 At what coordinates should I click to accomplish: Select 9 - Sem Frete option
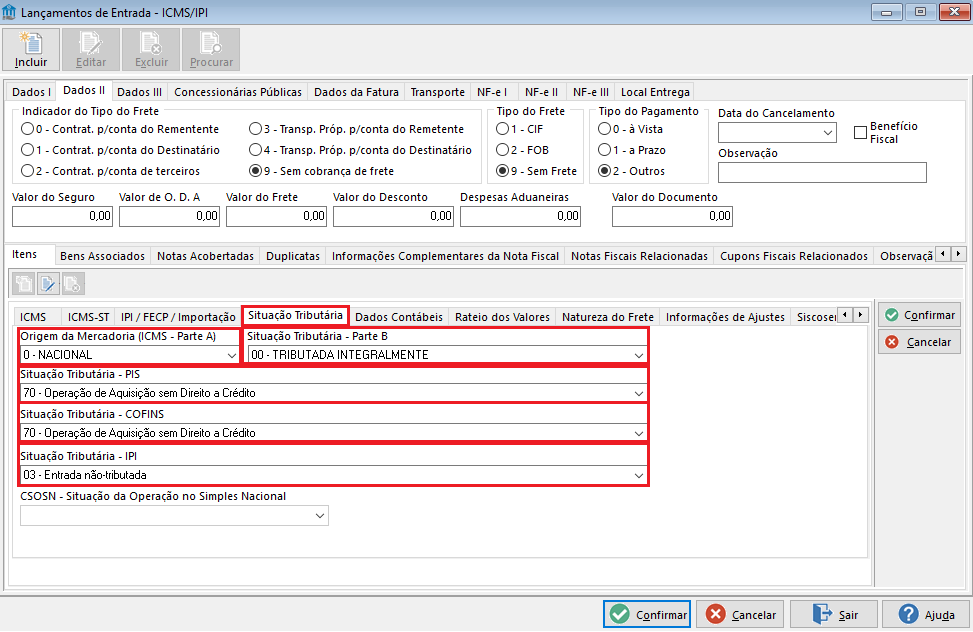point(536,171)
